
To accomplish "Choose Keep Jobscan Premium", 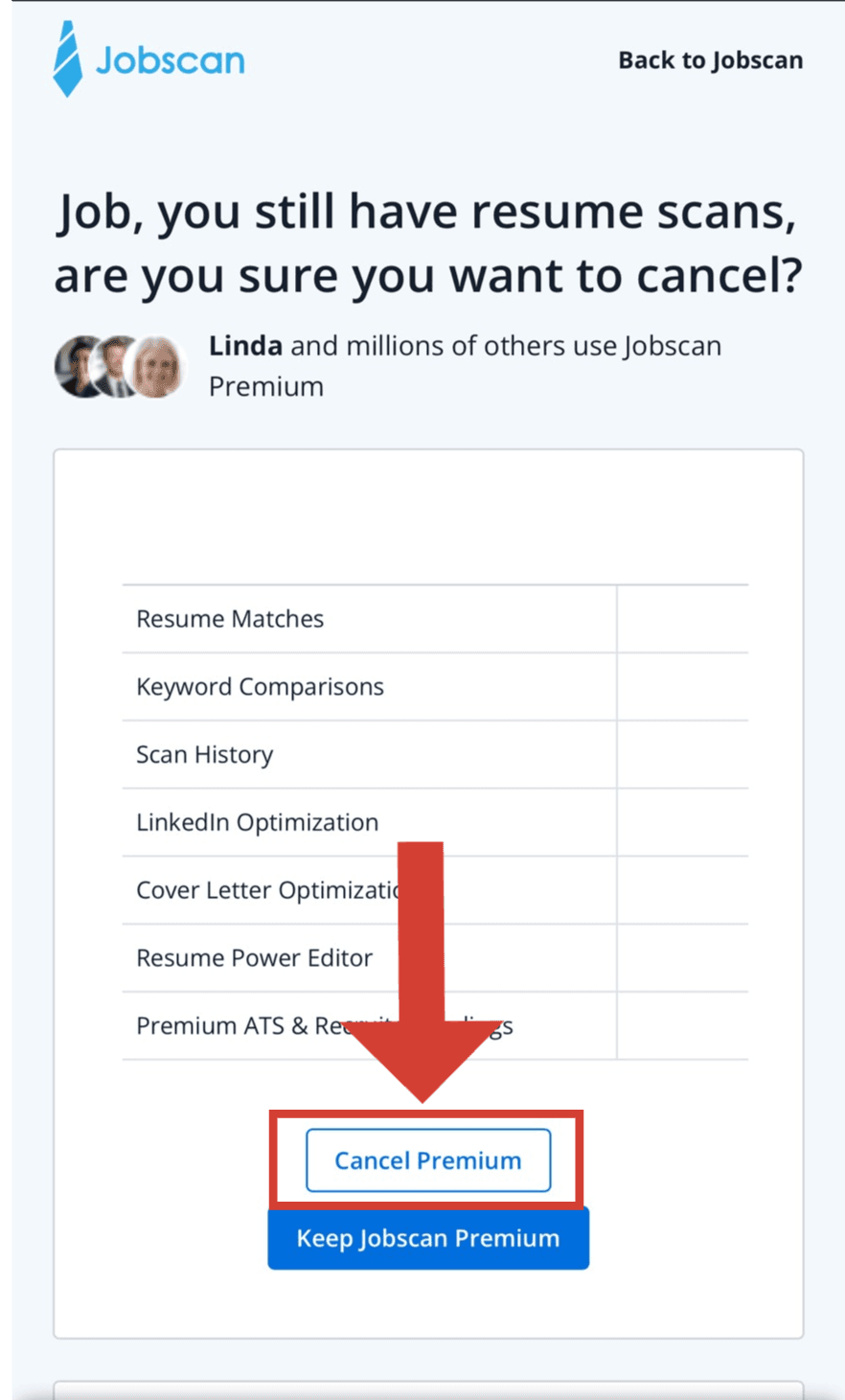I will (x=427, y=1238).
